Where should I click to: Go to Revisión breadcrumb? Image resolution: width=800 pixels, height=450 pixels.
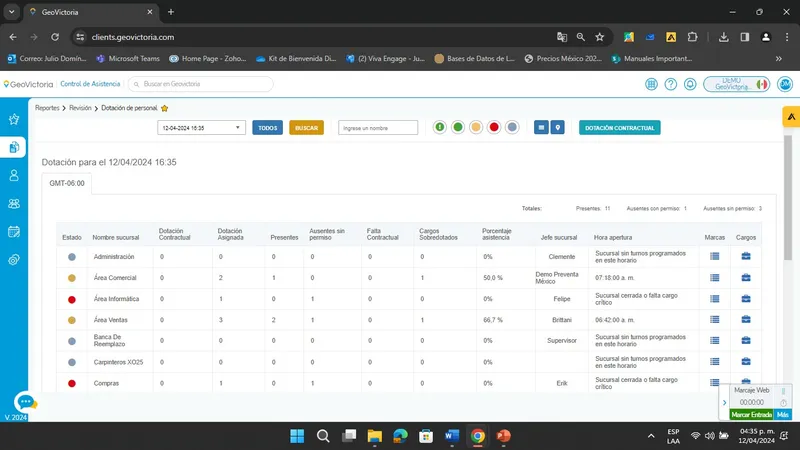(80, 108)
